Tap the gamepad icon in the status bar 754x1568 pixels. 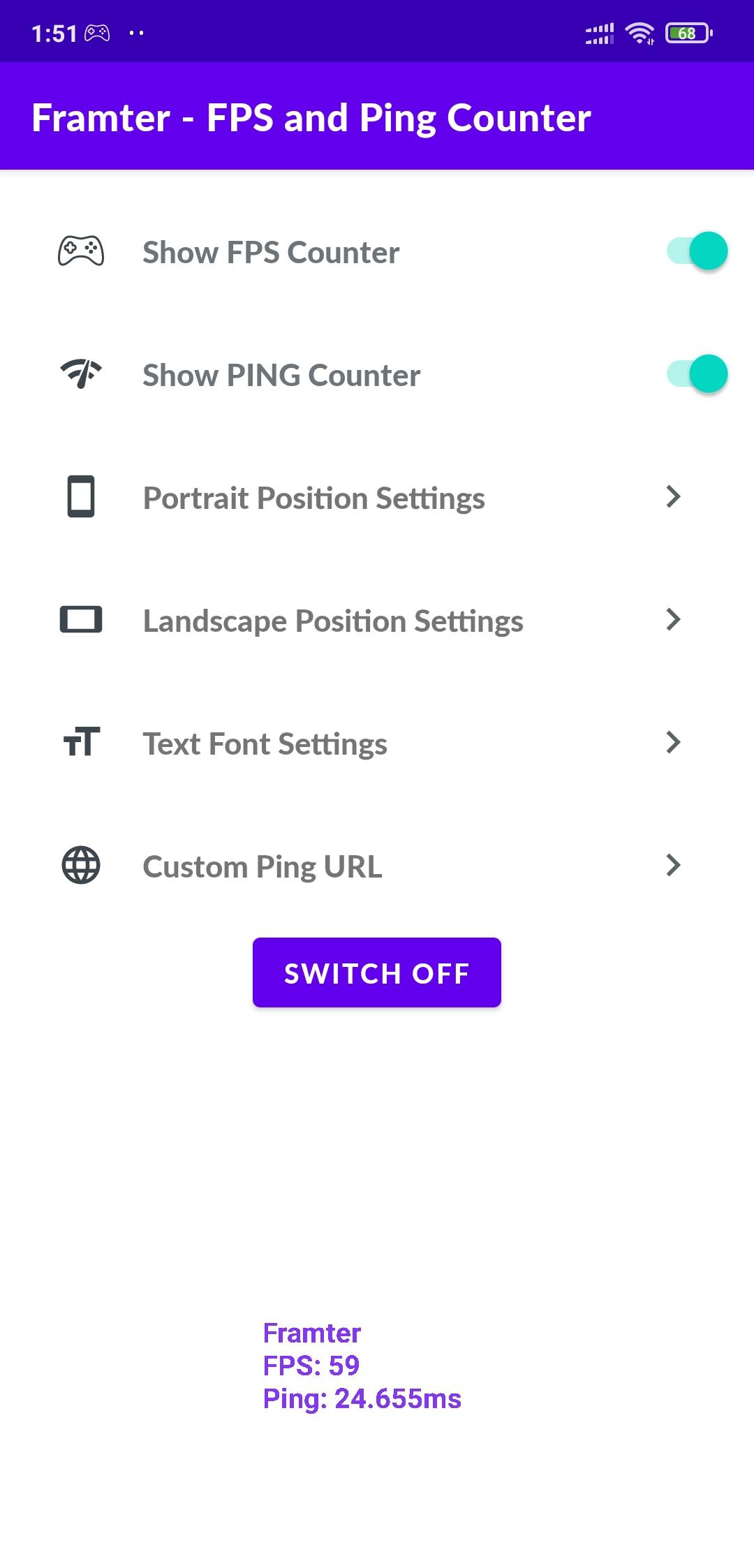click(x=97, y=33)
